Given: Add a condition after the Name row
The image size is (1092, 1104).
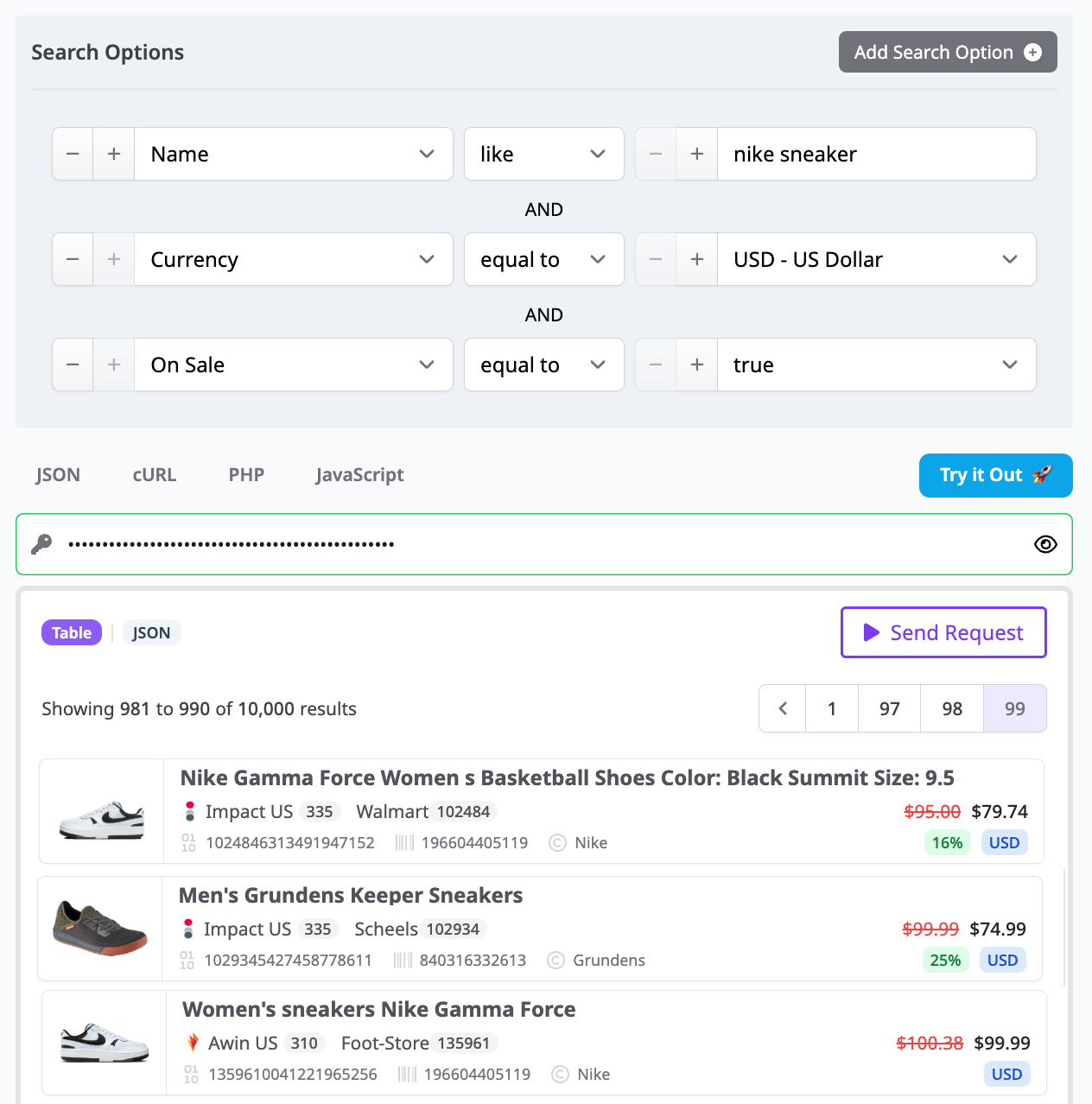Looking at the screenshot, I should (x=114, y=154).
